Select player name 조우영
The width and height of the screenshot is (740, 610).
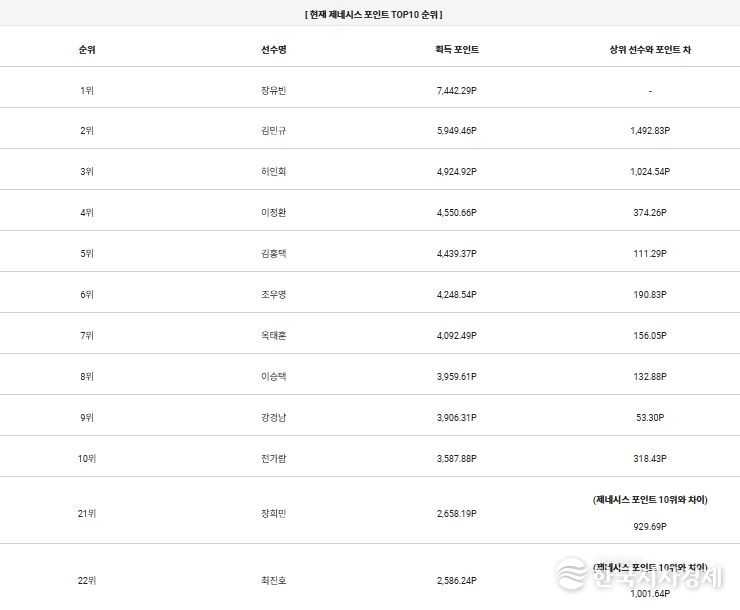pos(273,295)
